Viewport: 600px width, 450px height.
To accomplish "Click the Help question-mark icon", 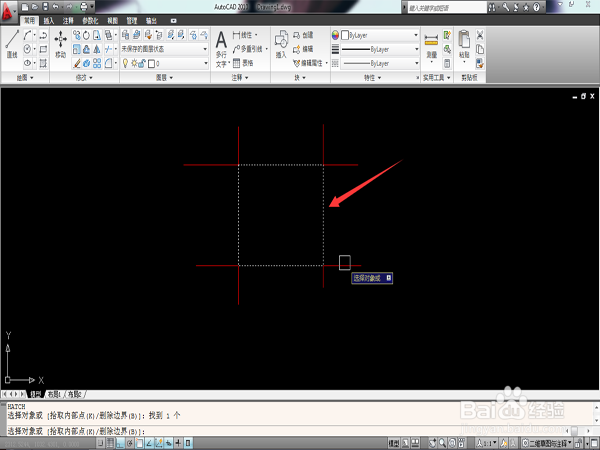I will [x=536, y=7].
